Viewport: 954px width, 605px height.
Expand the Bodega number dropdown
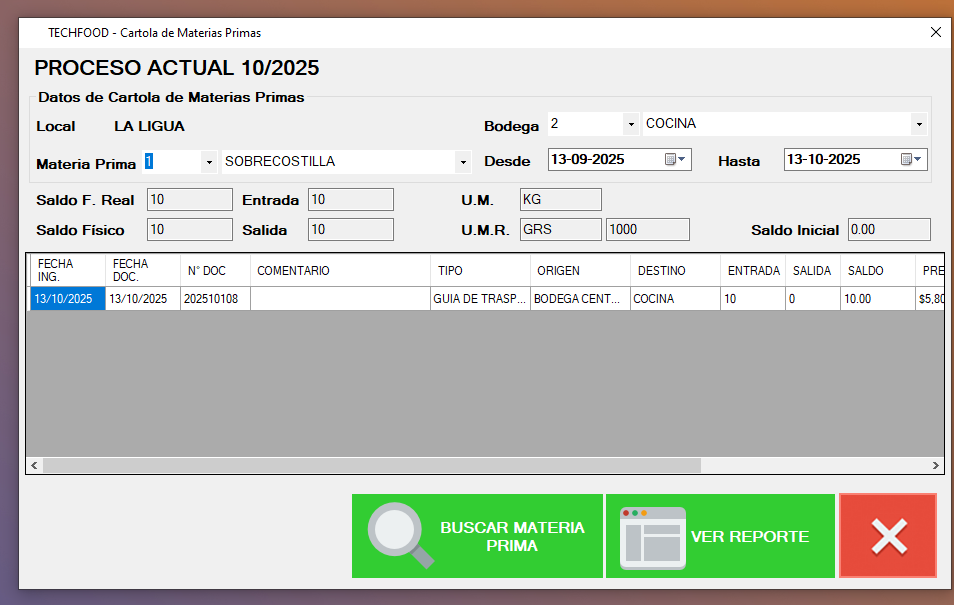click(630, 125)
